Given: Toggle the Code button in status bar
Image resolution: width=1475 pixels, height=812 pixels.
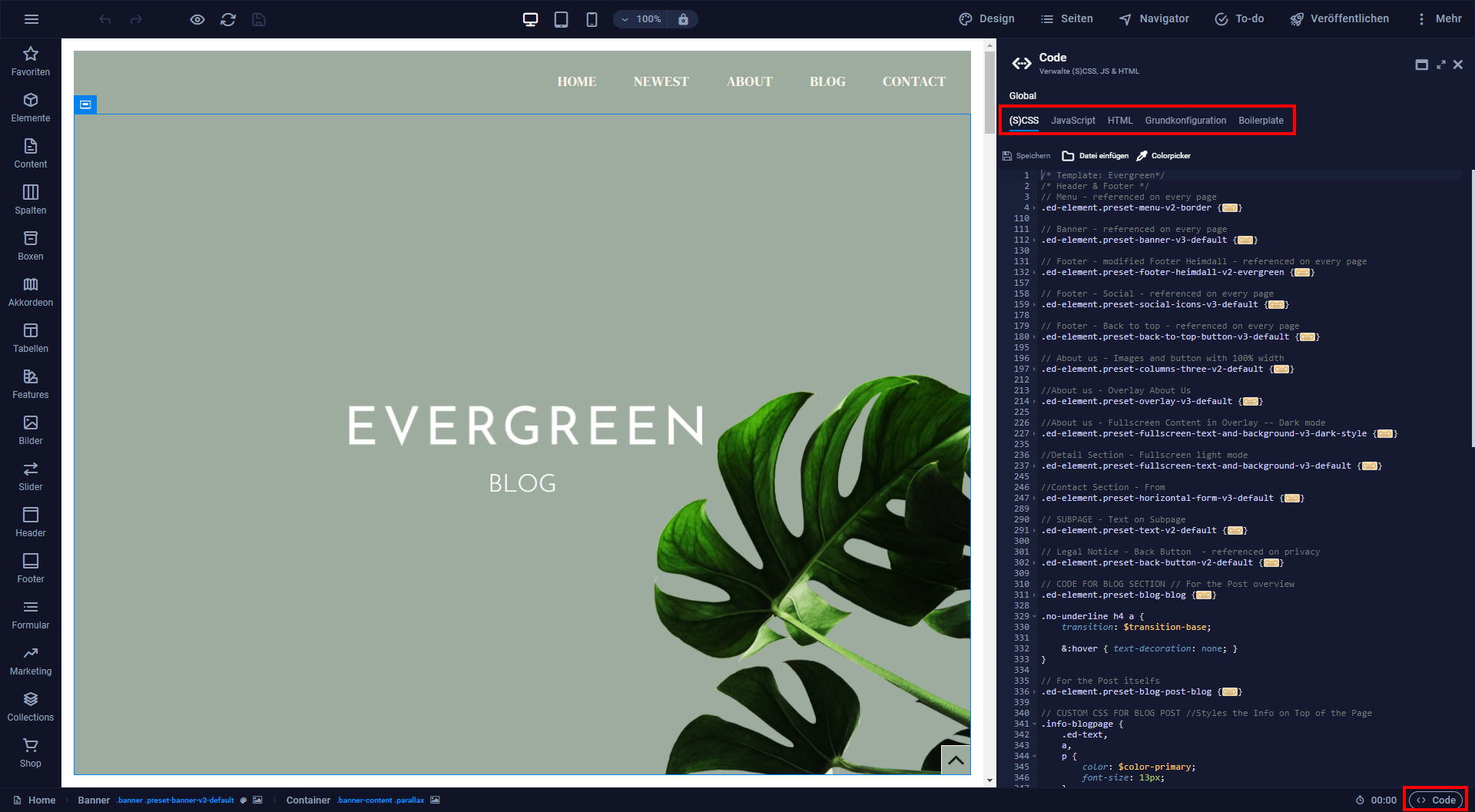Looking at the screenshot, I should click(x=1436, y=800).
